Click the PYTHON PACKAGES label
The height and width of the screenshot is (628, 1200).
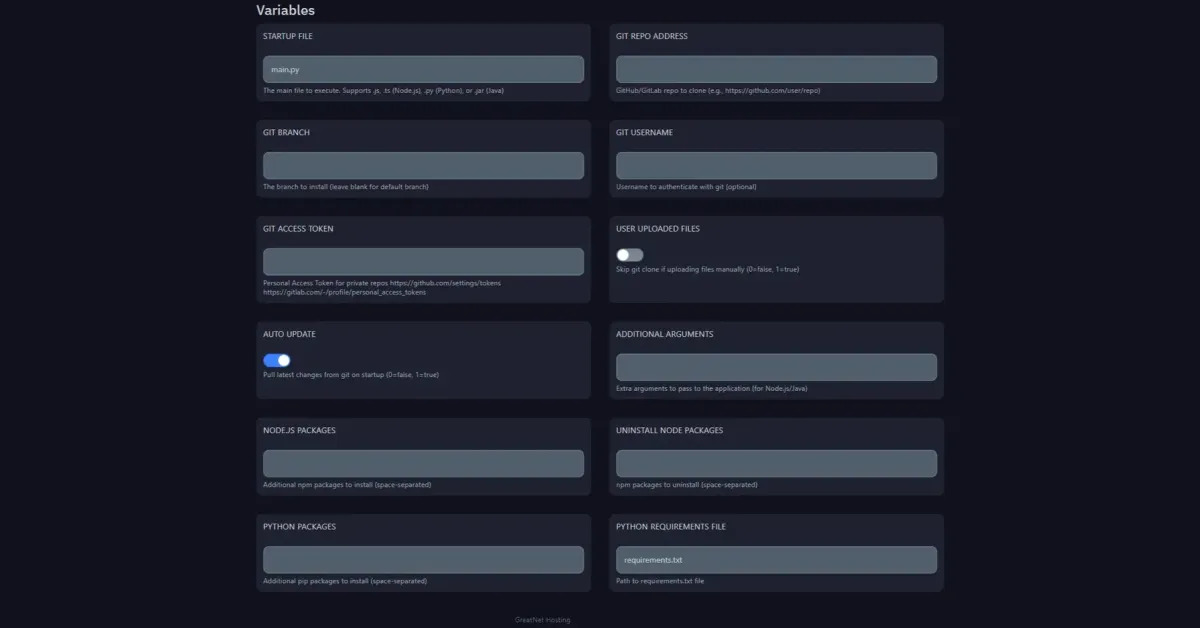tap(299, 526)
